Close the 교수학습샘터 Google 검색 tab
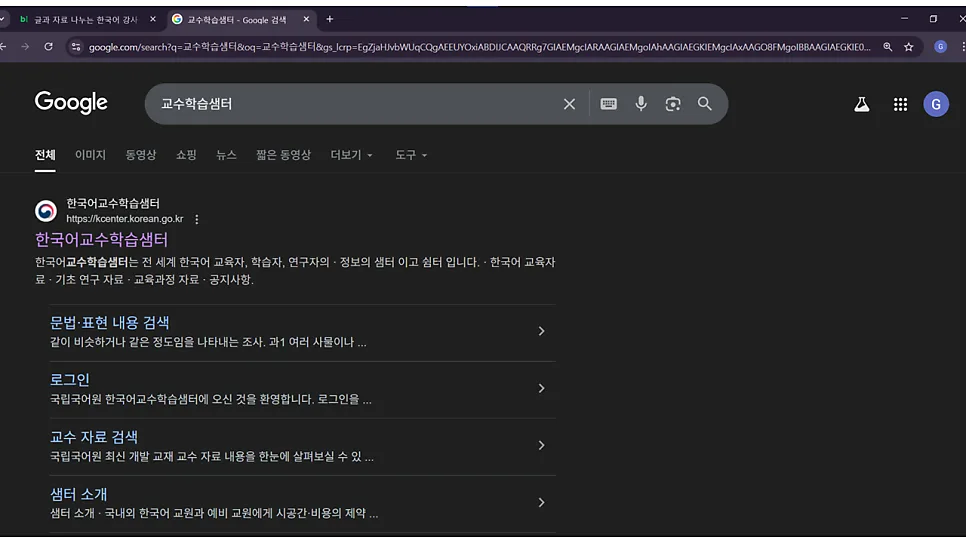This screenshot has height=543, width=966. pos(306,19)
